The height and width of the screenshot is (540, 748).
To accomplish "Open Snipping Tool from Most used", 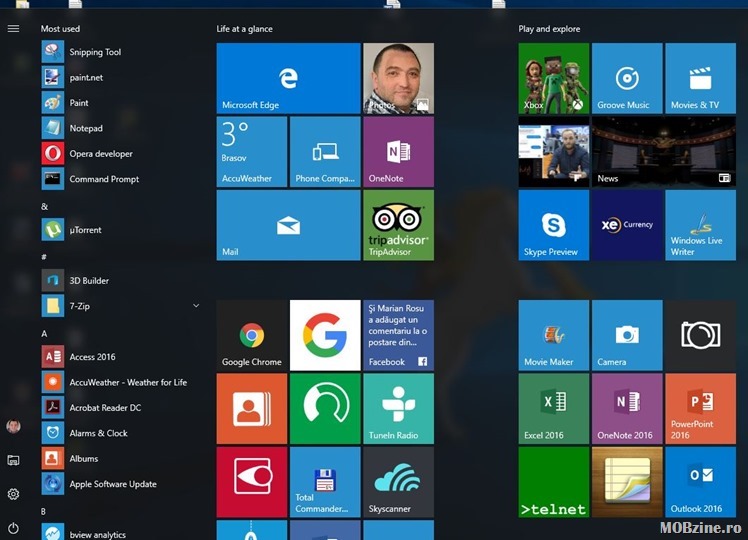I will click(x=94, y=52).
